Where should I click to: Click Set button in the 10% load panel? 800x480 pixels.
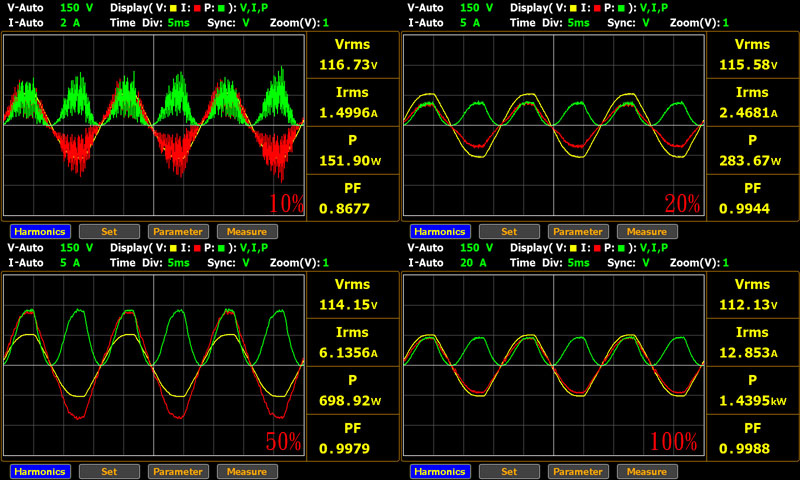pos(109,232)
